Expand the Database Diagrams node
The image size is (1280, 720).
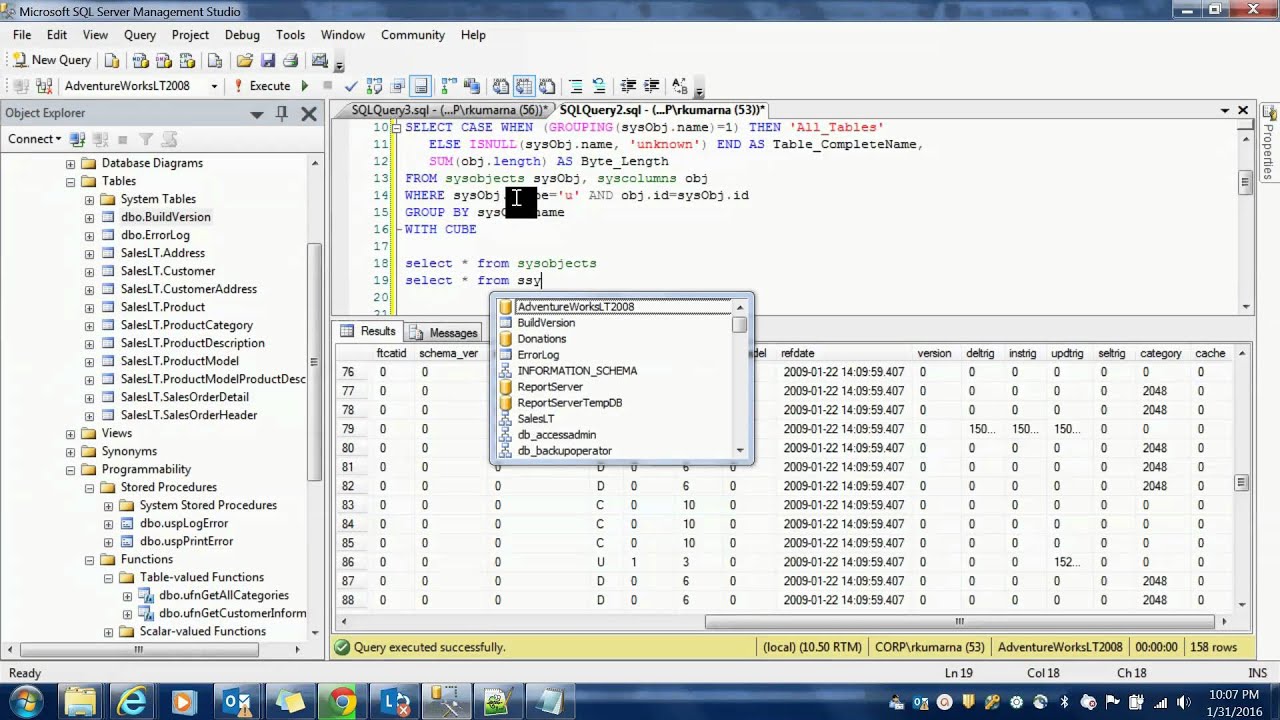[x=70, y=163]
